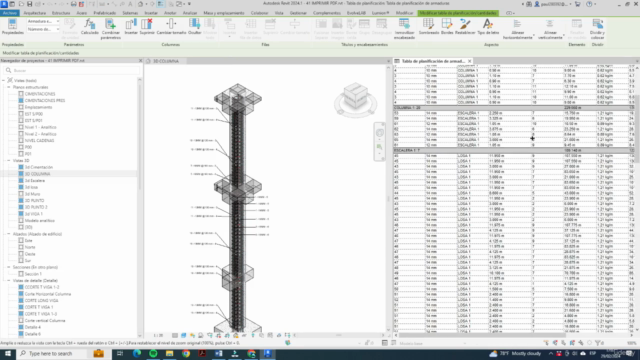Click Restablecer appearance tool

[x=465, y=27]
